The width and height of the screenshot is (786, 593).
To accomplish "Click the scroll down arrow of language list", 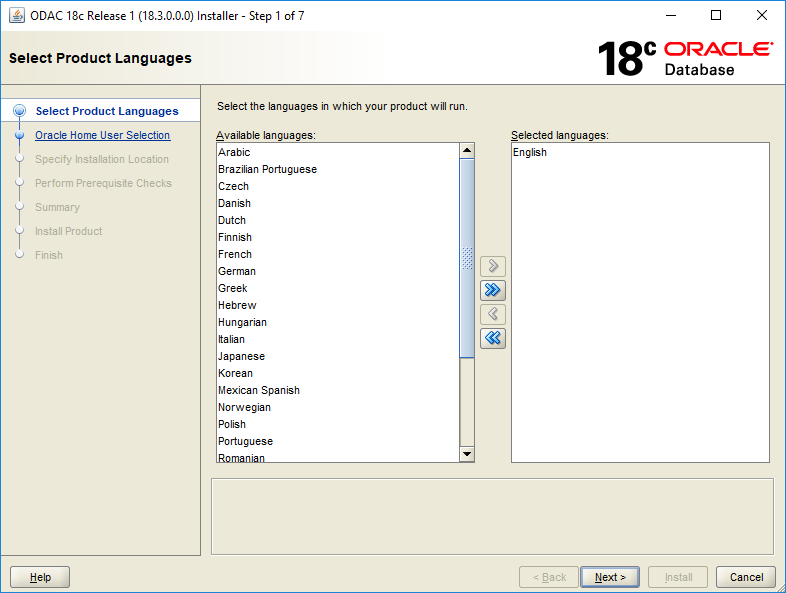I will 467,454.
